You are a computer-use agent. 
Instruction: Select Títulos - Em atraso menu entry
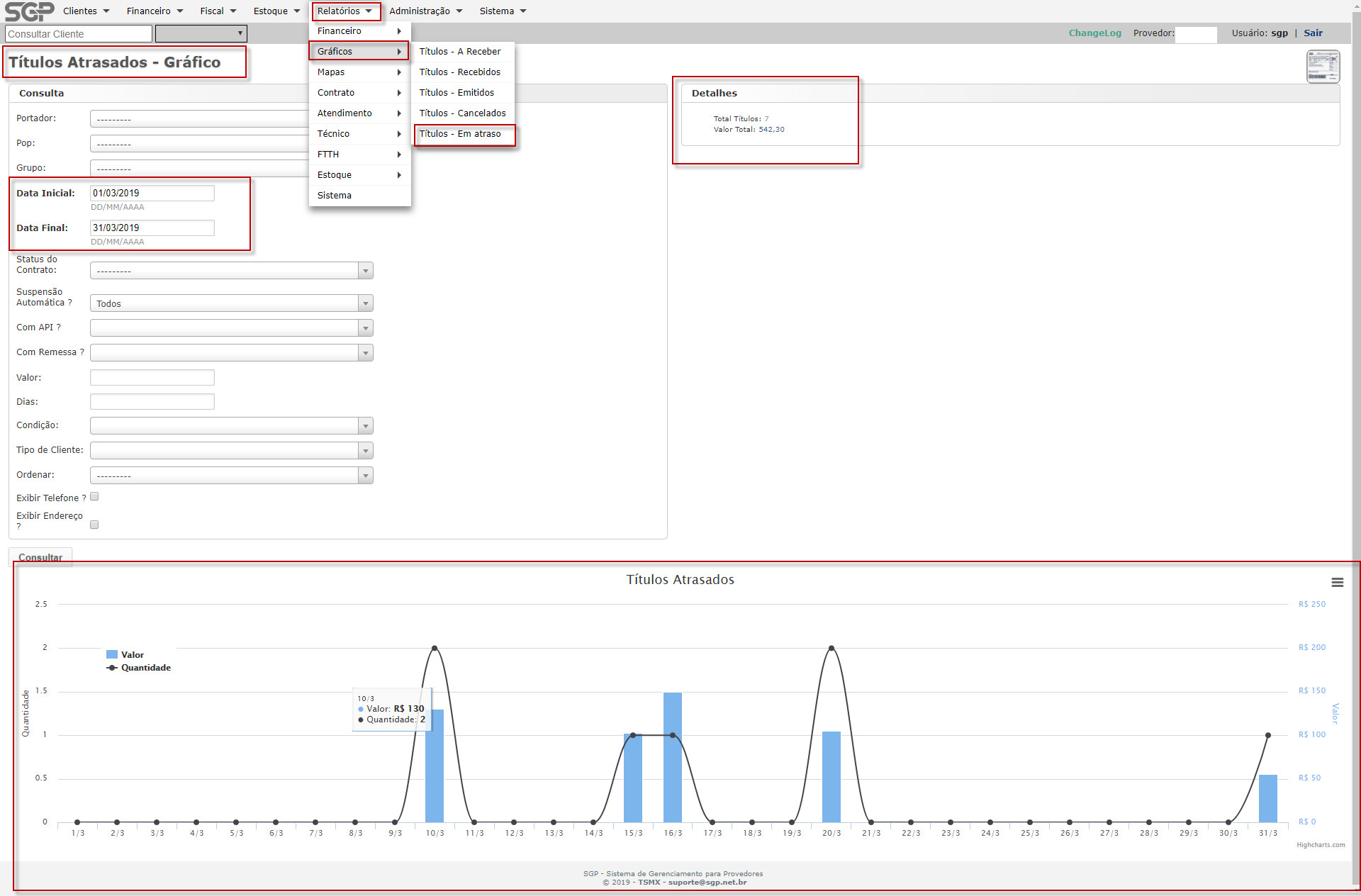point(460,134)
